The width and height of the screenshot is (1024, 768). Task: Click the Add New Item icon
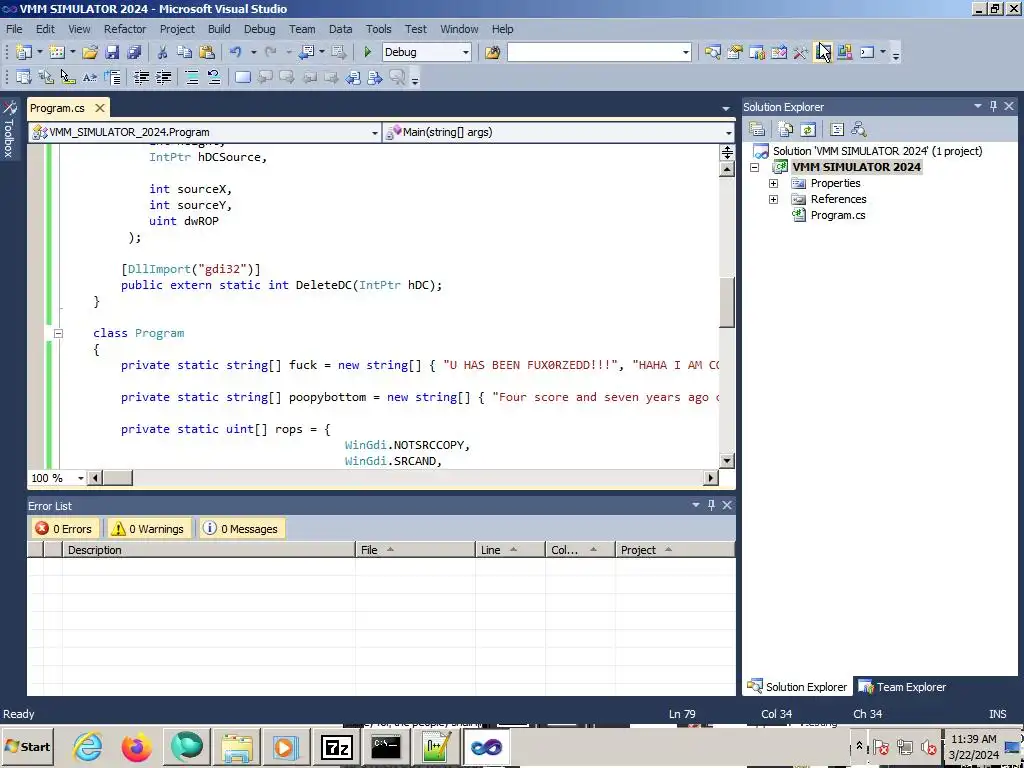coord(57,52)
